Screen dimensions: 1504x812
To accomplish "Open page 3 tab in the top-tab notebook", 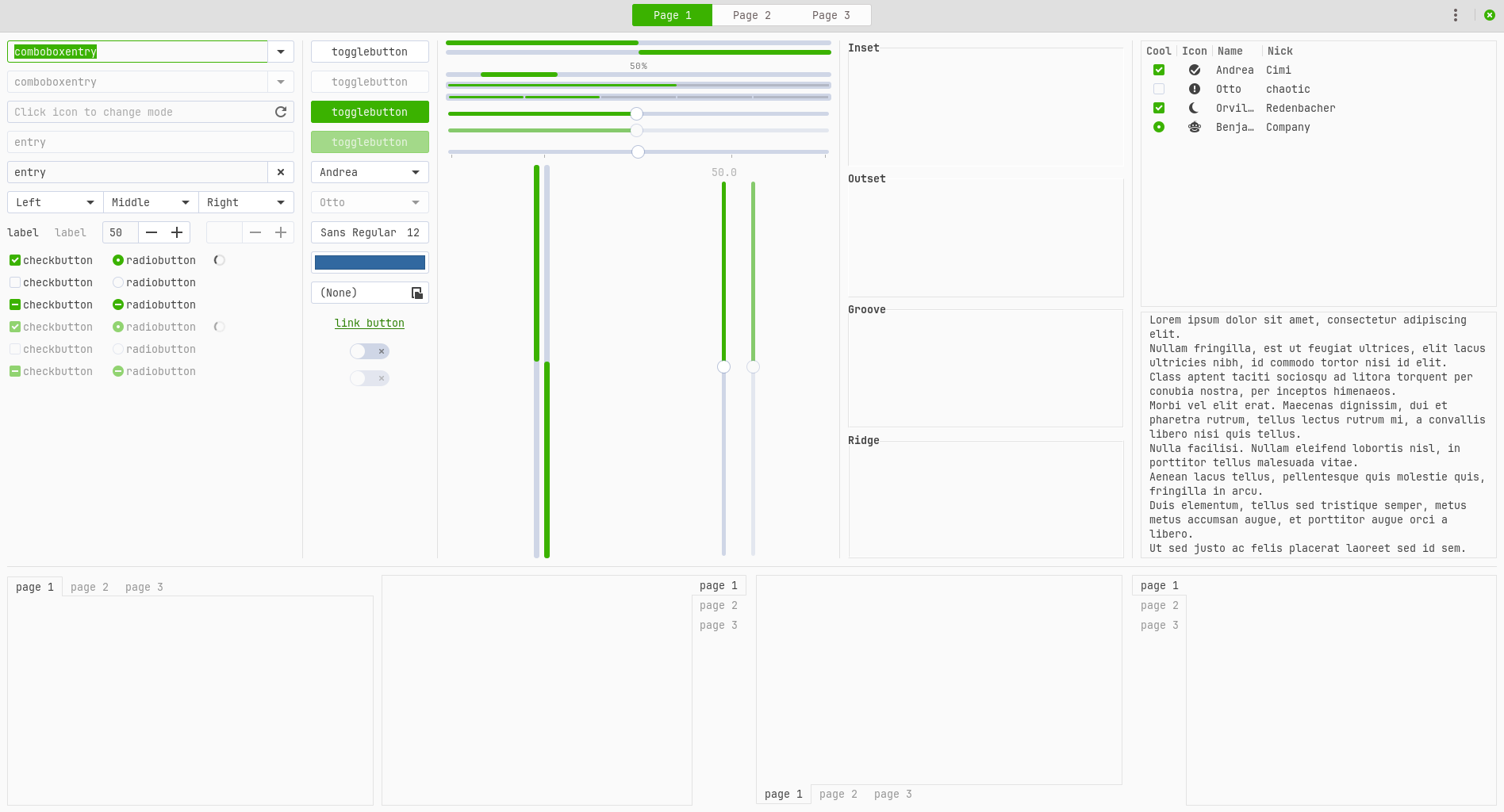I will coord(144,587).
